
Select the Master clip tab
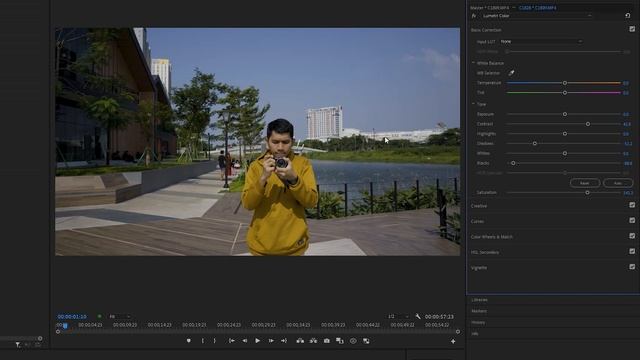click(x=490, y=8)
